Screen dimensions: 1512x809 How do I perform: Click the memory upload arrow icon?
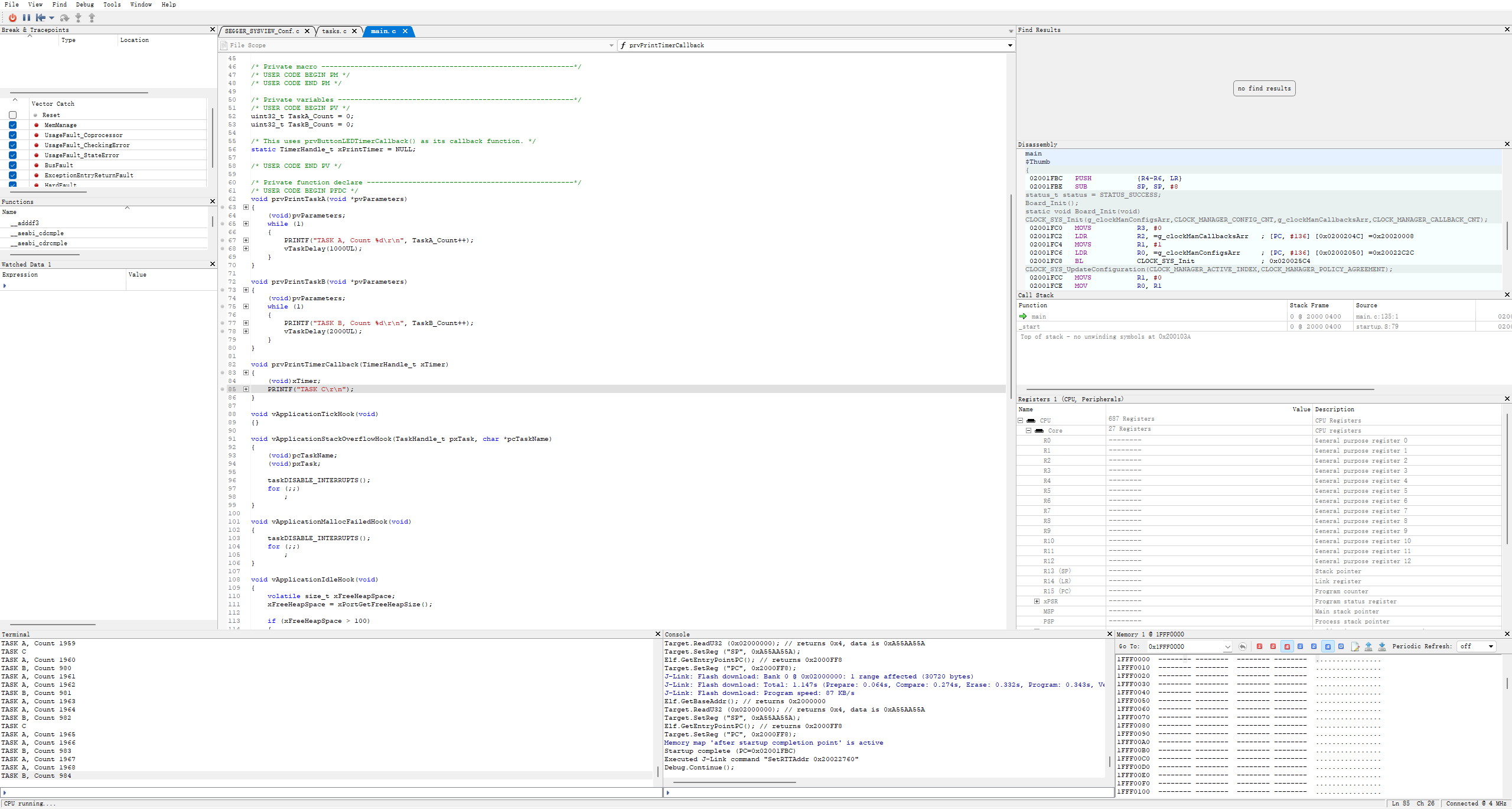1368,646
